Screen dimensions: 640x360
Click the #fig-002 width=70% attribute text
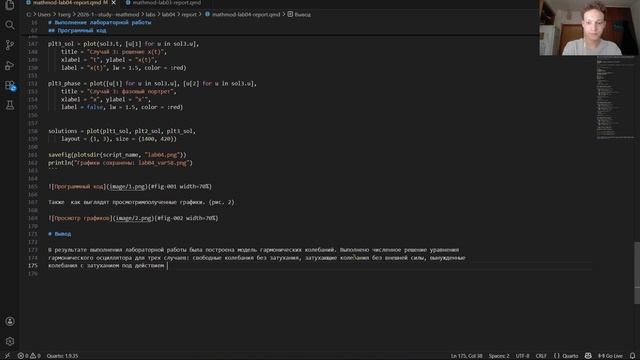[187, 218]
